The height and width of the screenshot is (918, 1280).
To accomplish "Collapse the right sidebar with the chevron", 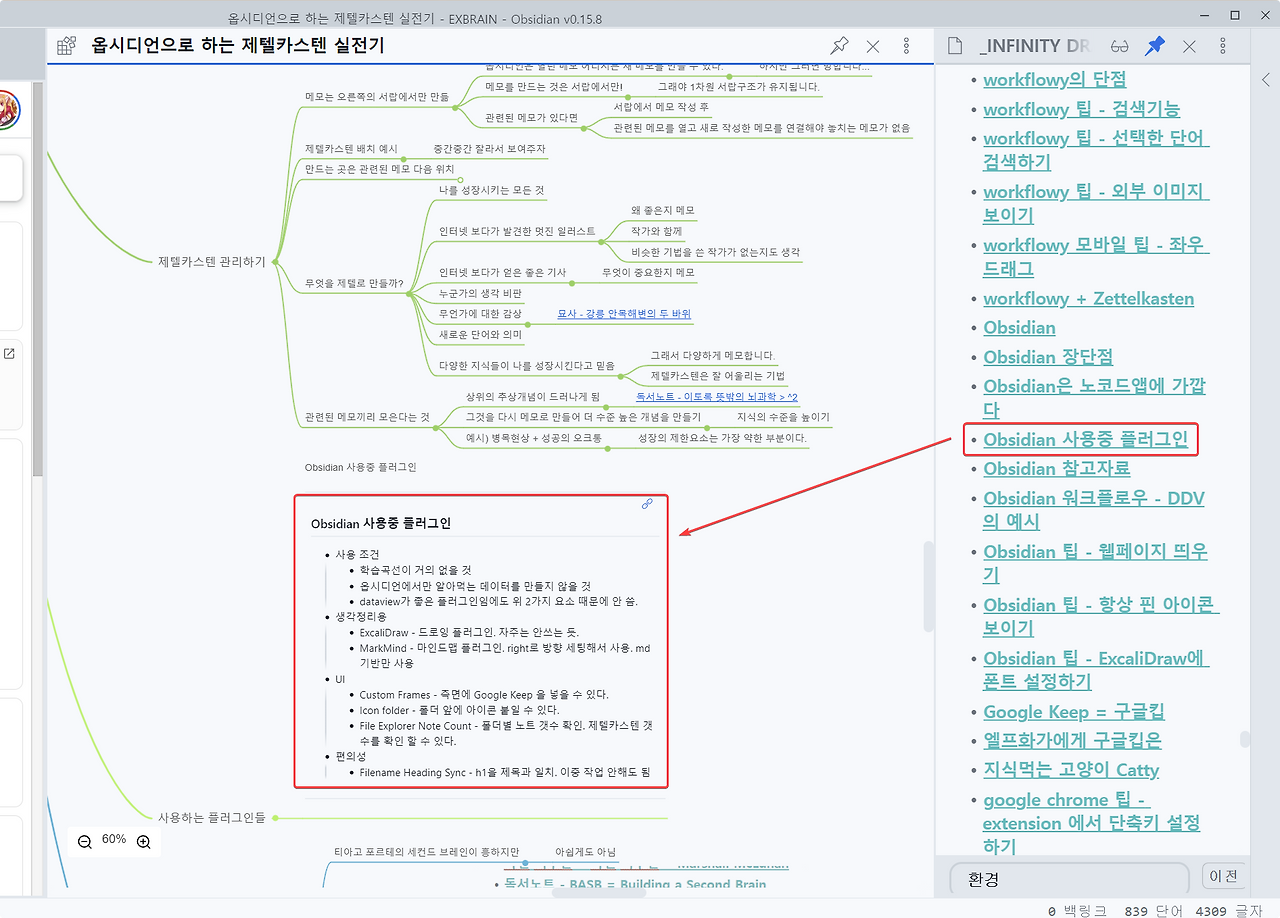I will coord(1265,80).
